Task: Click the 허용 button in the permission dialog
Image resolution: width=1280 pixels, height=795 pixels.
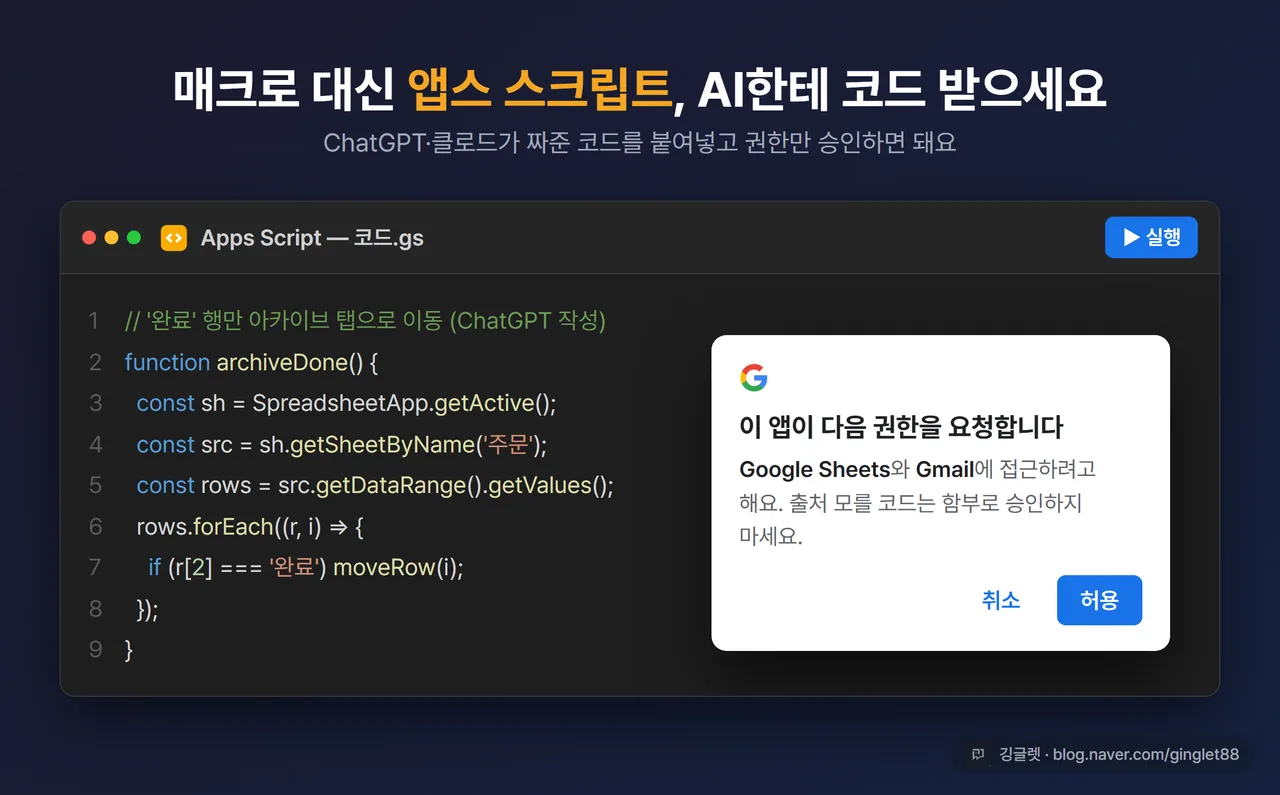Action: tap(1099, 600)
